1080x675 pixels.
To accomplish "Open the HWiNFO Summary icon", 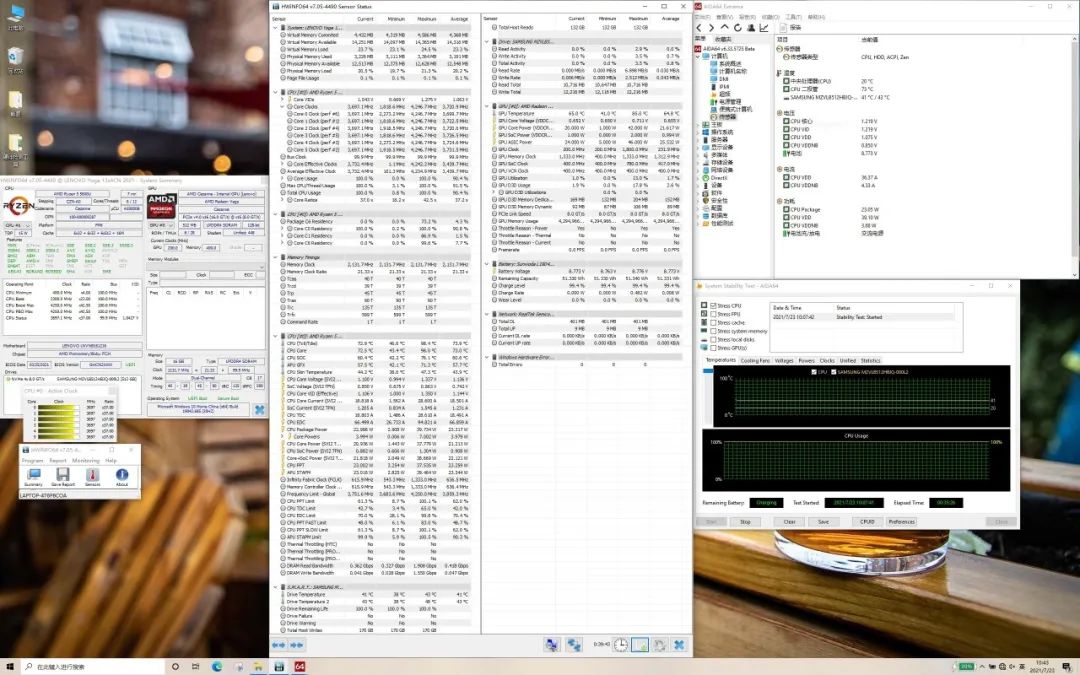I will coord(33,474).
